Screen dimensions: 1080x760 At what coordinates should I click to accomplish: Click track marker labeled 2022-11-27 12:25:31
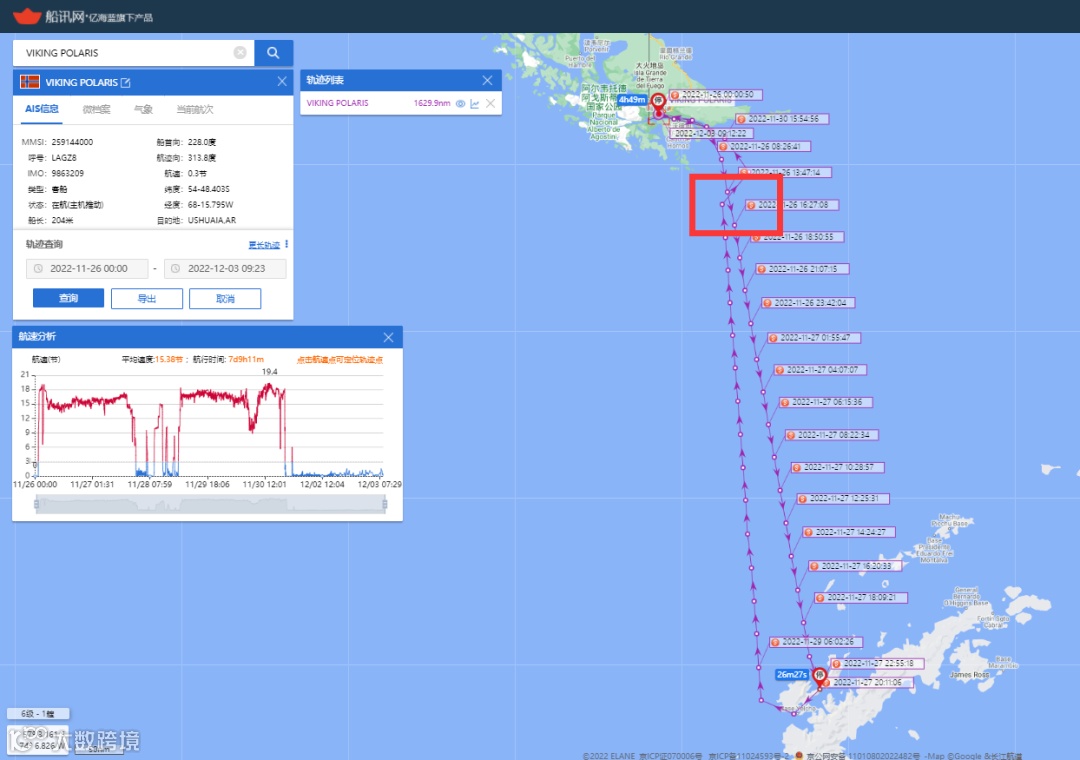[x=843, y=499]
